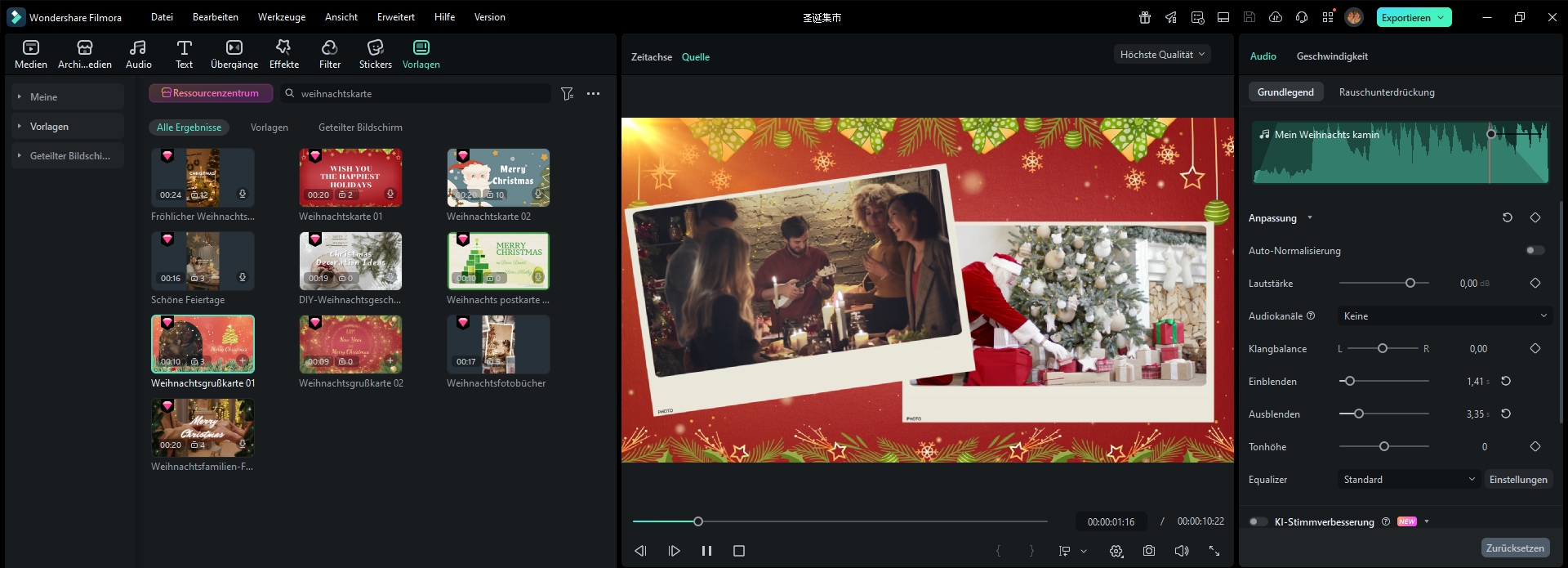Take a snapshot with the camera icon
This screenshot has width=1568, height=568.
coord(1149,551)
